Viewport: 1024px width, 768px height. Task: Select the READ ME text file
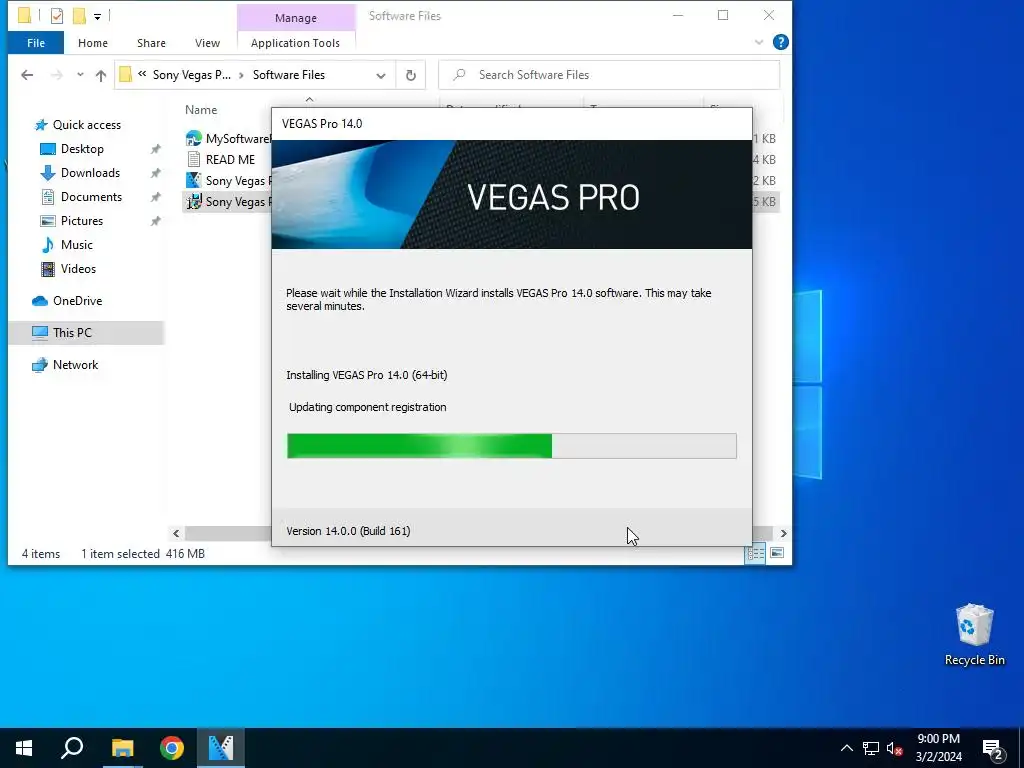[230, 159]
